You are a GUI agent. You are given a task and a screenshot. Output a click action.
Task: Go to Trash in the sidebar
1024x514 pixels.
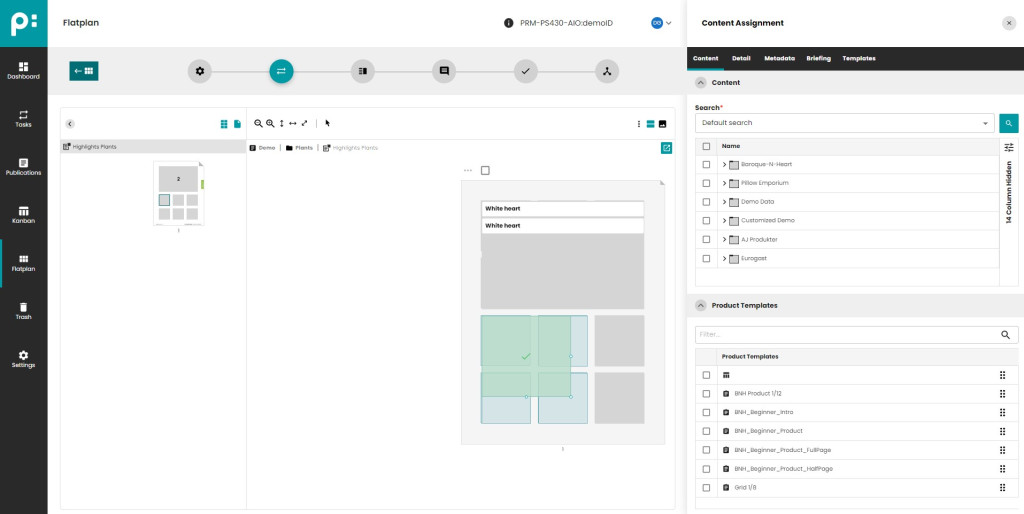pyautogui.click(x=23, y=311)
